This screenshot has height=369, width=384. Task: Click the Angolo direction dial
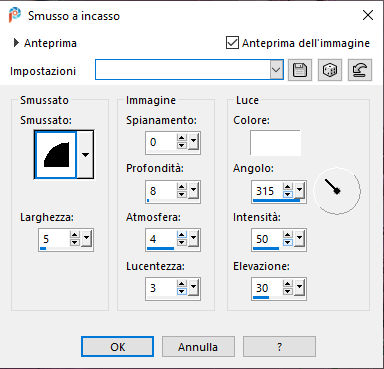pos(337,191)
